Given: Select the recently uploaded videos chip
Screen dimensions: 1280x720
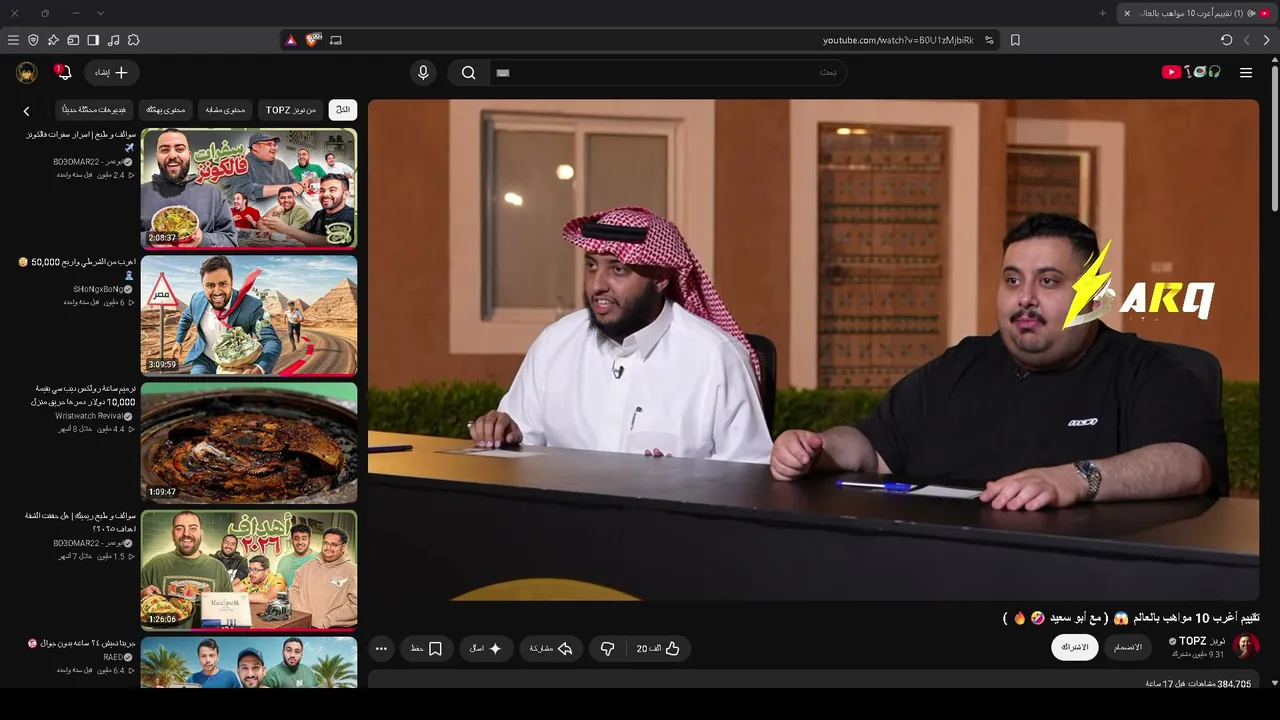Looking at the screenshot, I should click(94, 109).
